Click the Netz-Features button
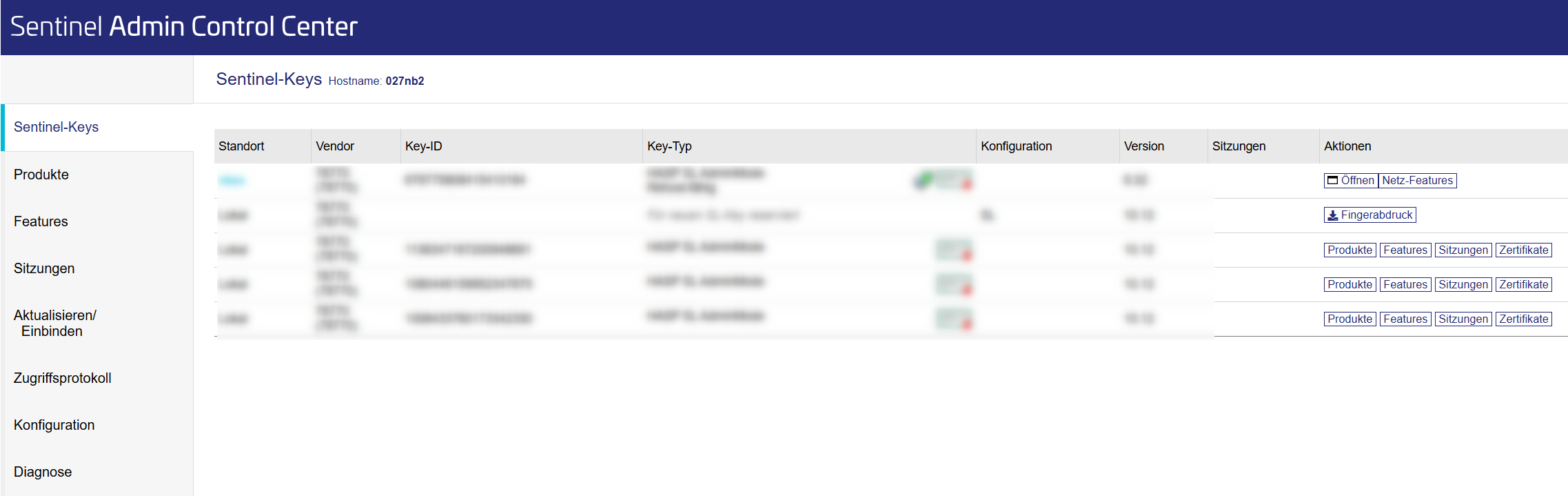The width and height of the screenshot is (1568, 496). click(x=1417, y=181)
